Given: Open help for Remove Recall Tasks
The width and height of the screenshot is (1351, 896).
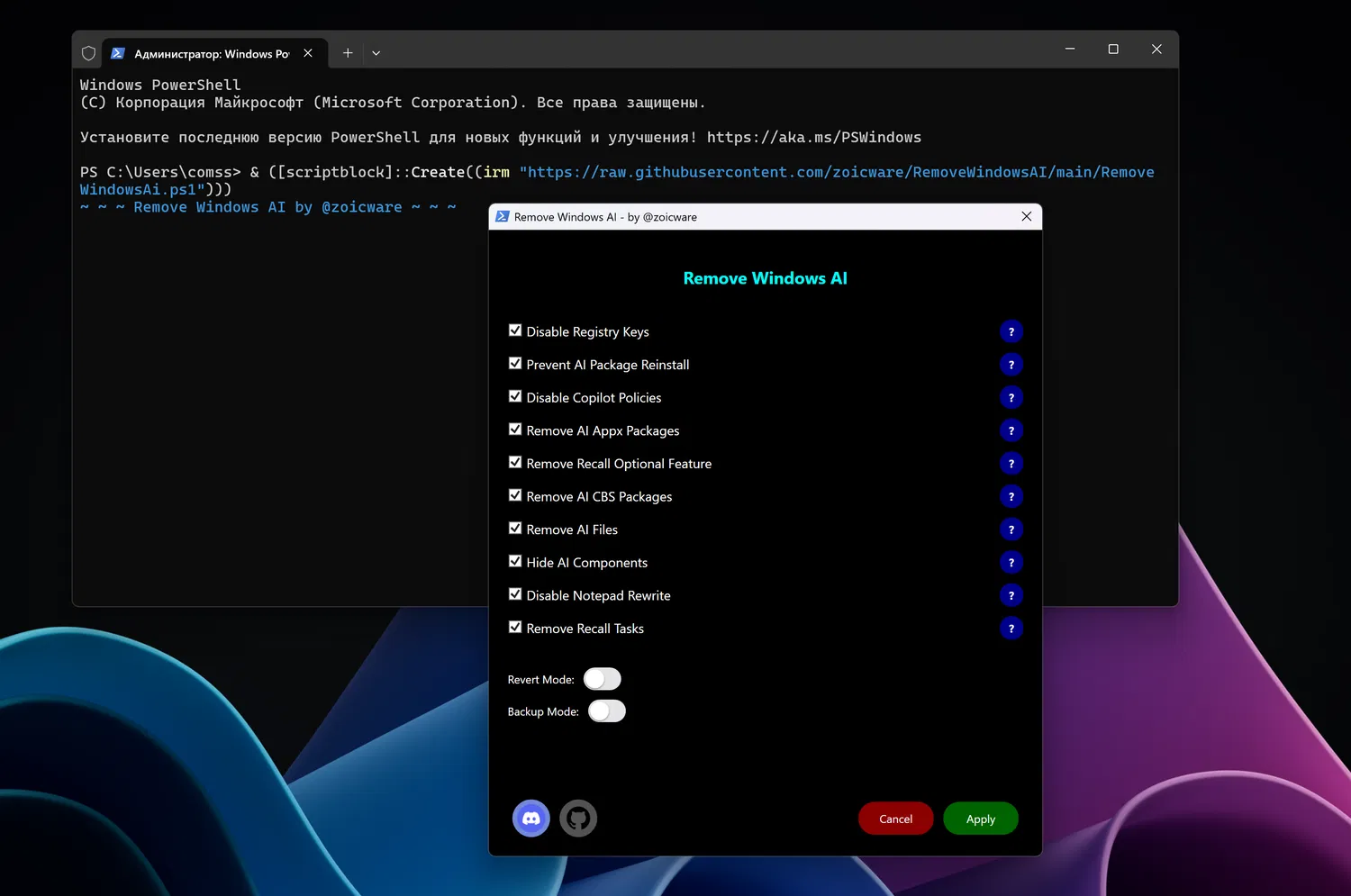Looking at the screenshot, I should coord(1011,629).
